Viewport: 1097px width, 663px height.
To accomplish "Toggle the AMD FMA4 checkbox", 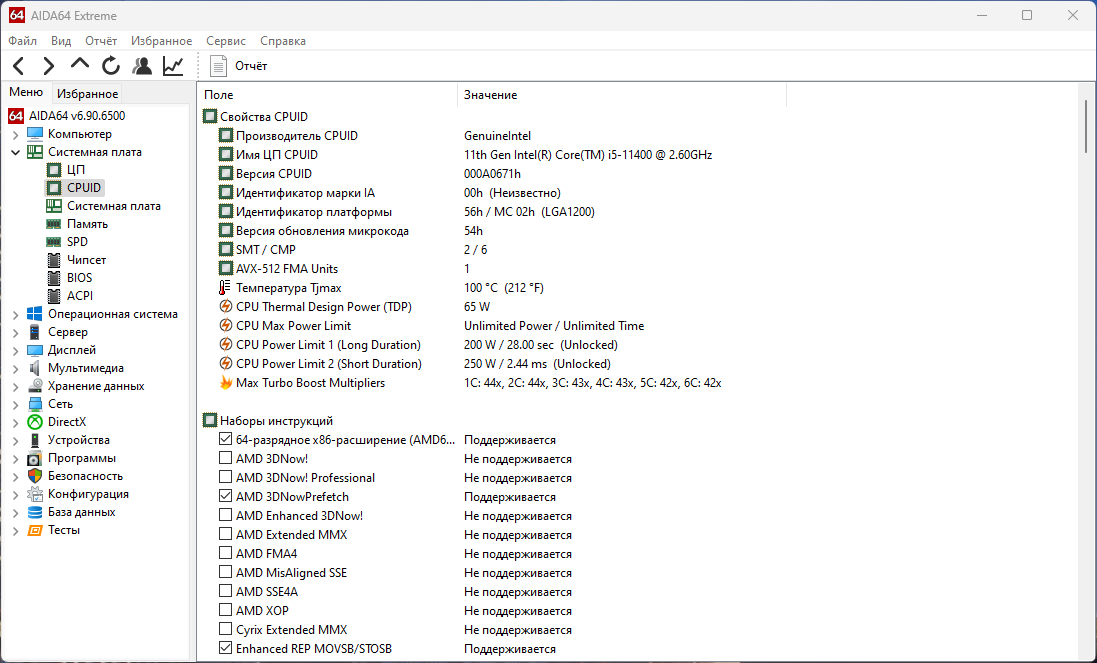I will pyautogui.click(x=225, y=552).
